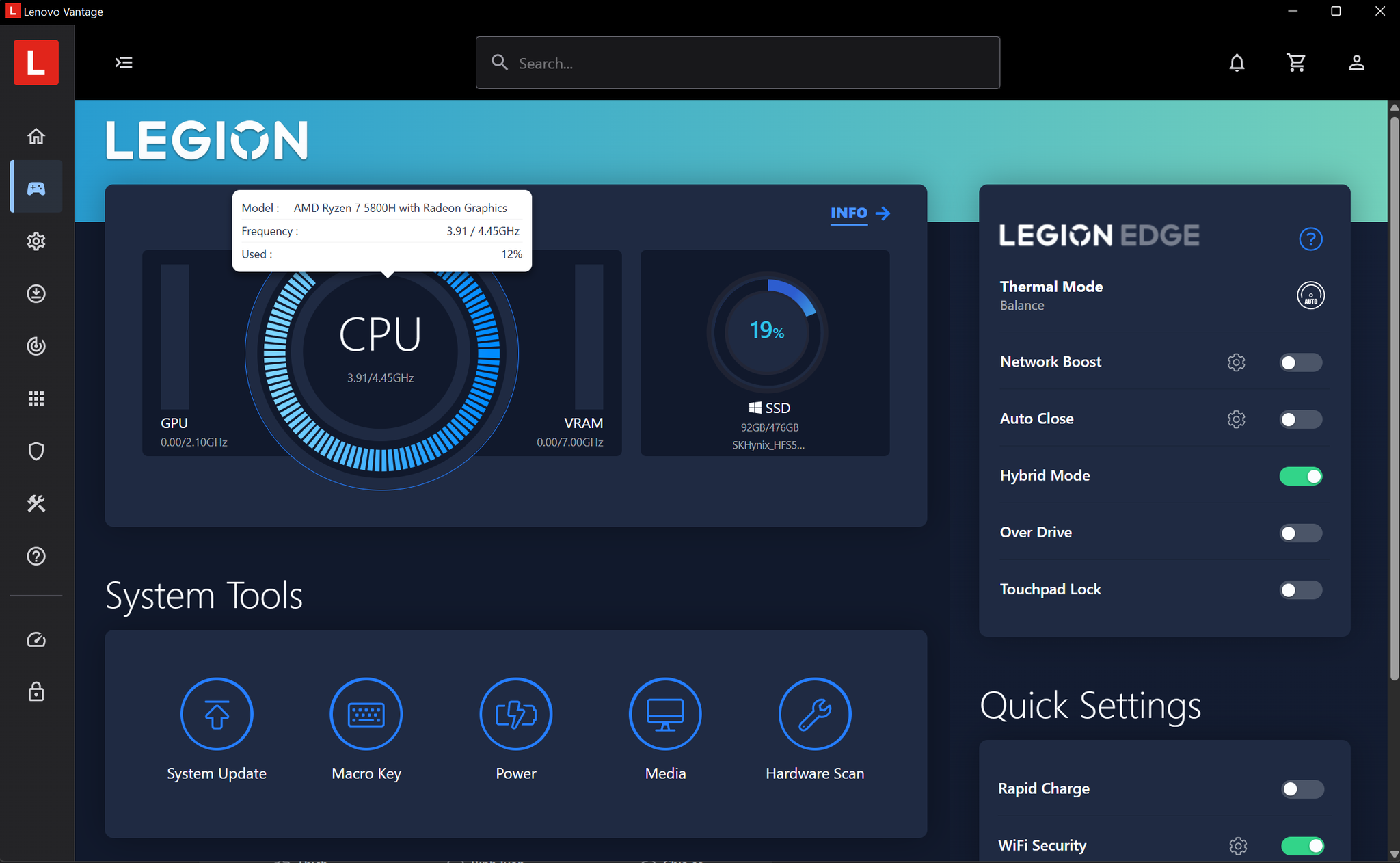Open the help question mark in sidebar
The width and height of the screenshot is (1400, 863).
click(x=36, y=557)
